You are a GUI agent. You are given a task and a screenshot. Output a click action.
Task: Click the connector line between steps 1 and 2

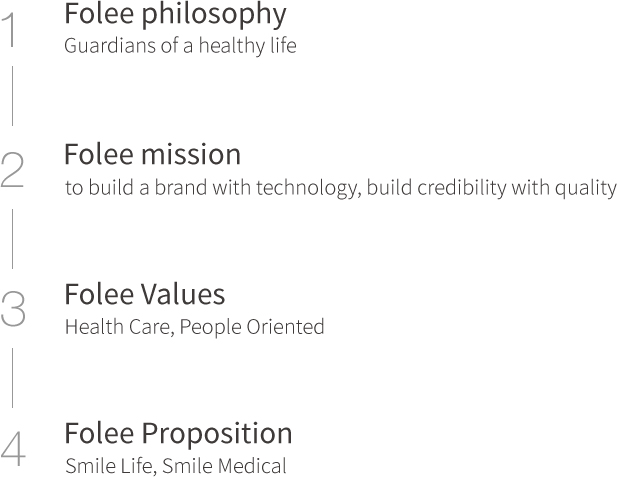point(13,96)
